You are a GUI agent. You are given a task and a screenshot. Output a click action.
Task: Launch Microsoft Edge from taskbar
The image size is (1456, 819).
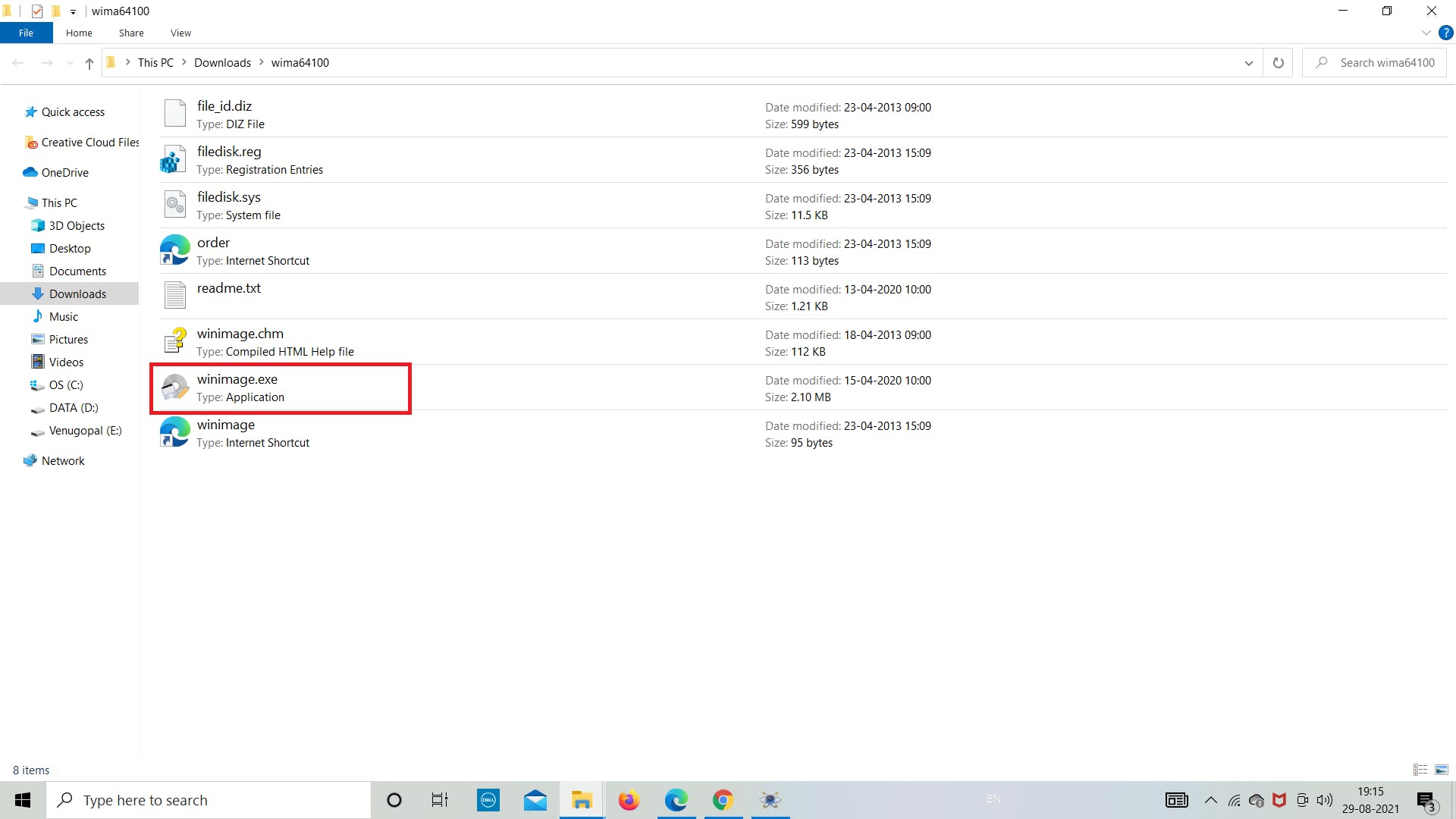676,800
